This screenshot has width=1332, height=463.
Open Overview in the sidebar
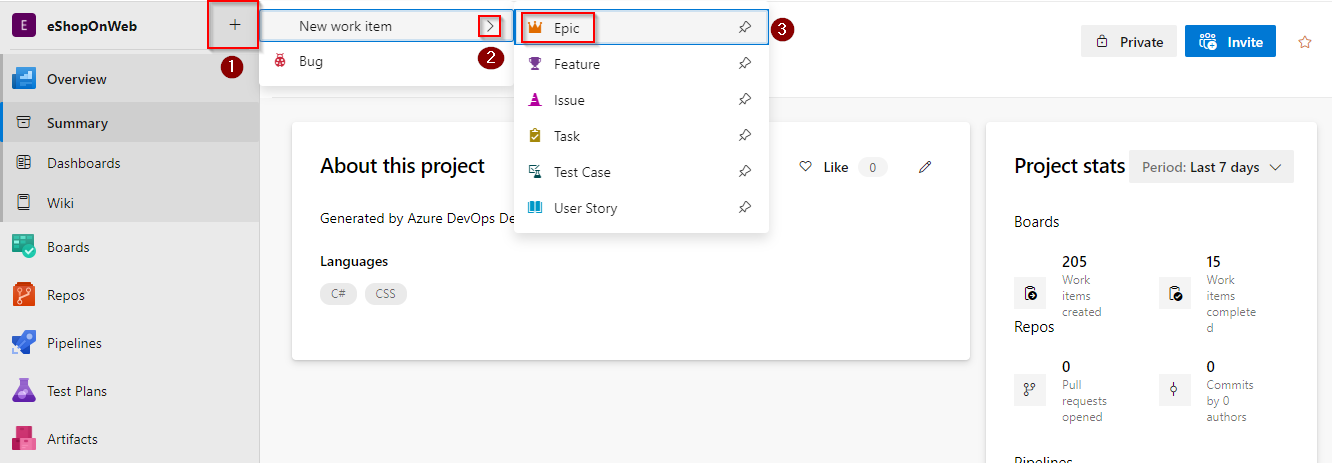pos(130,79)
